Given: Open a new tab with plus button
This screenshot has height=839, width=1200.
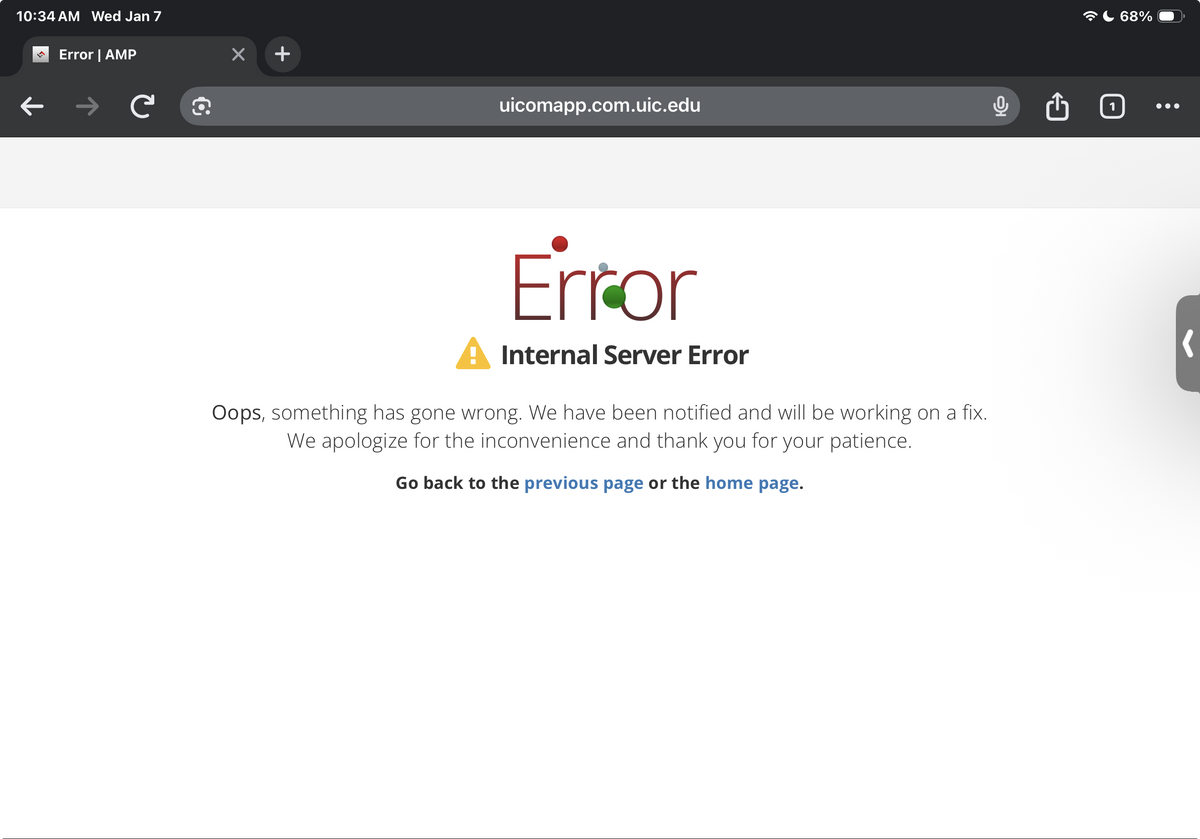Looking at the screenshot, I should [x=282, y=54].
